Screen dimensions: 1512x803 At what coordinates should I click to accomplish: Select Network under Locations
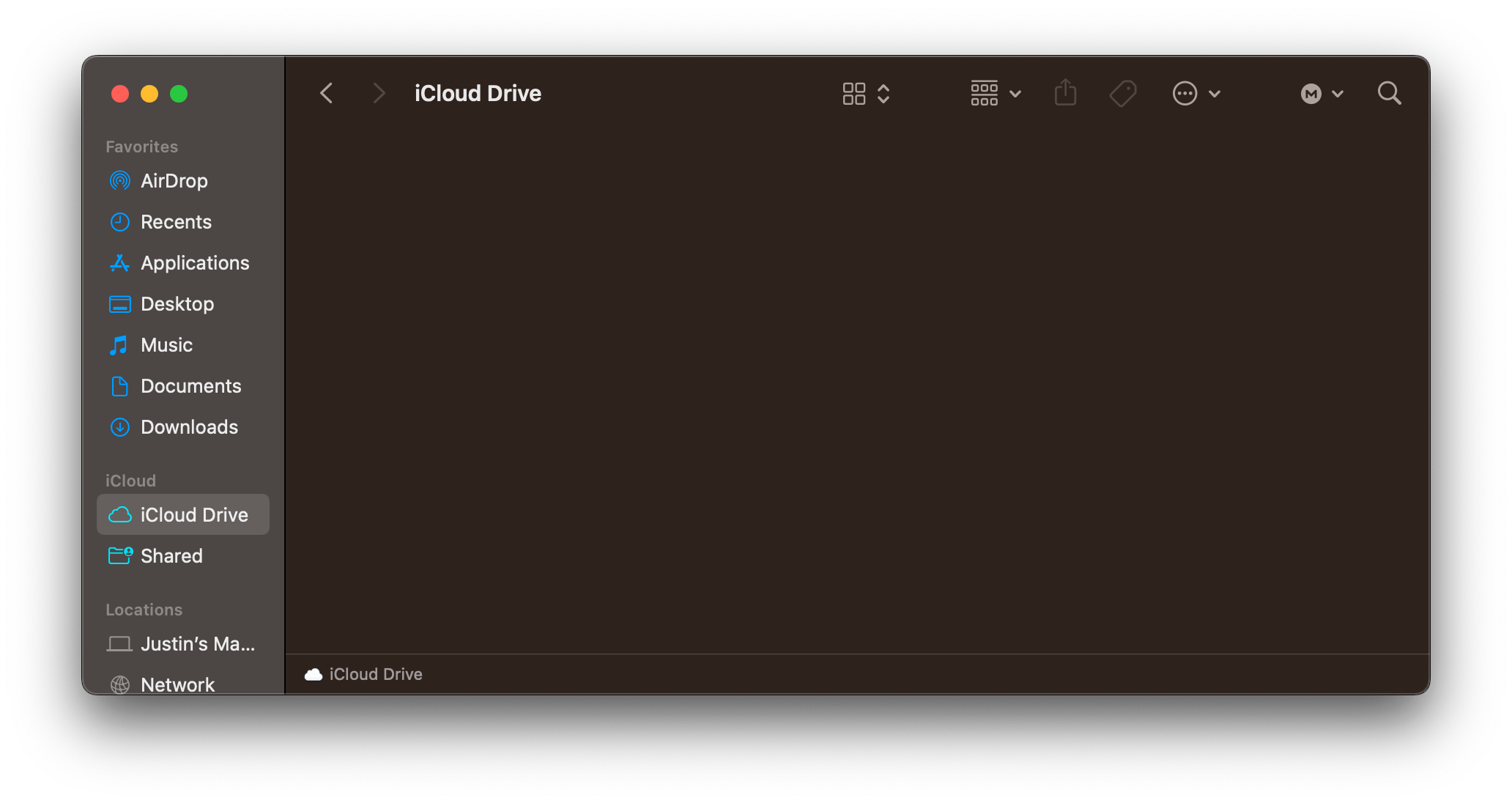pos(177,684)
